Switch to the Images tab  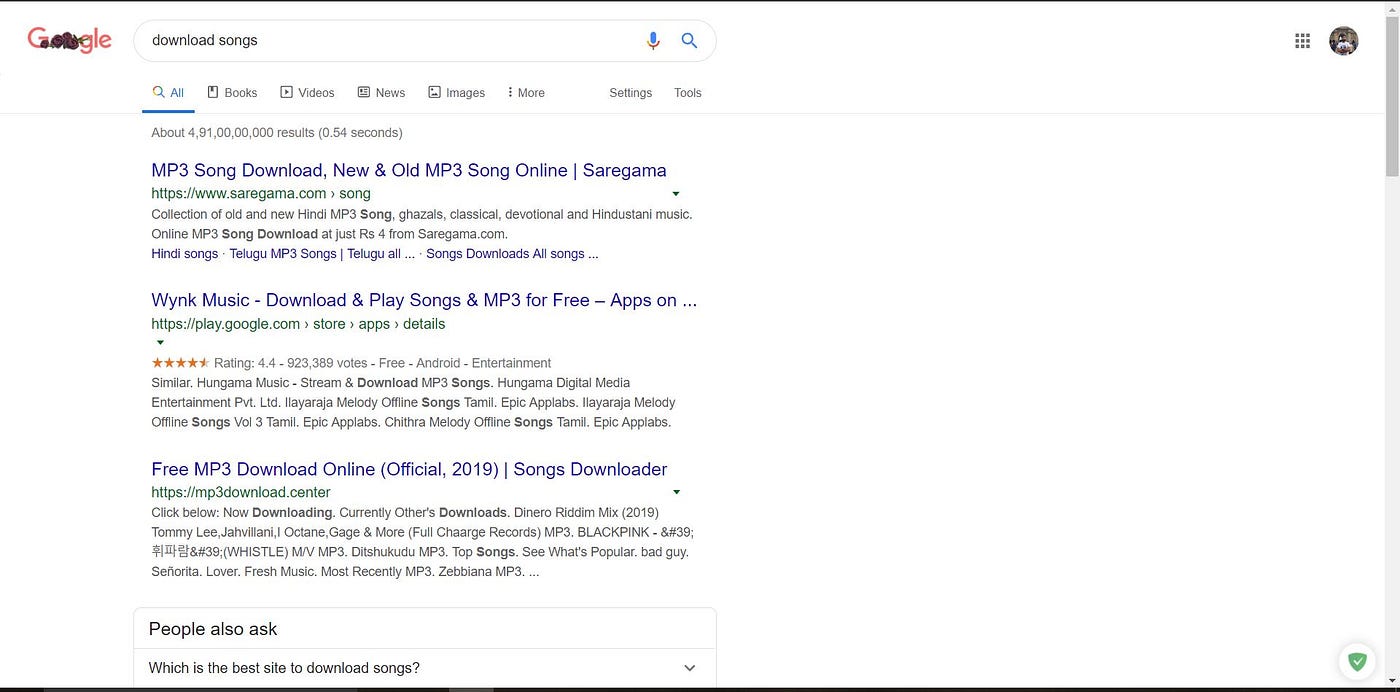click(x=456, y=93)
